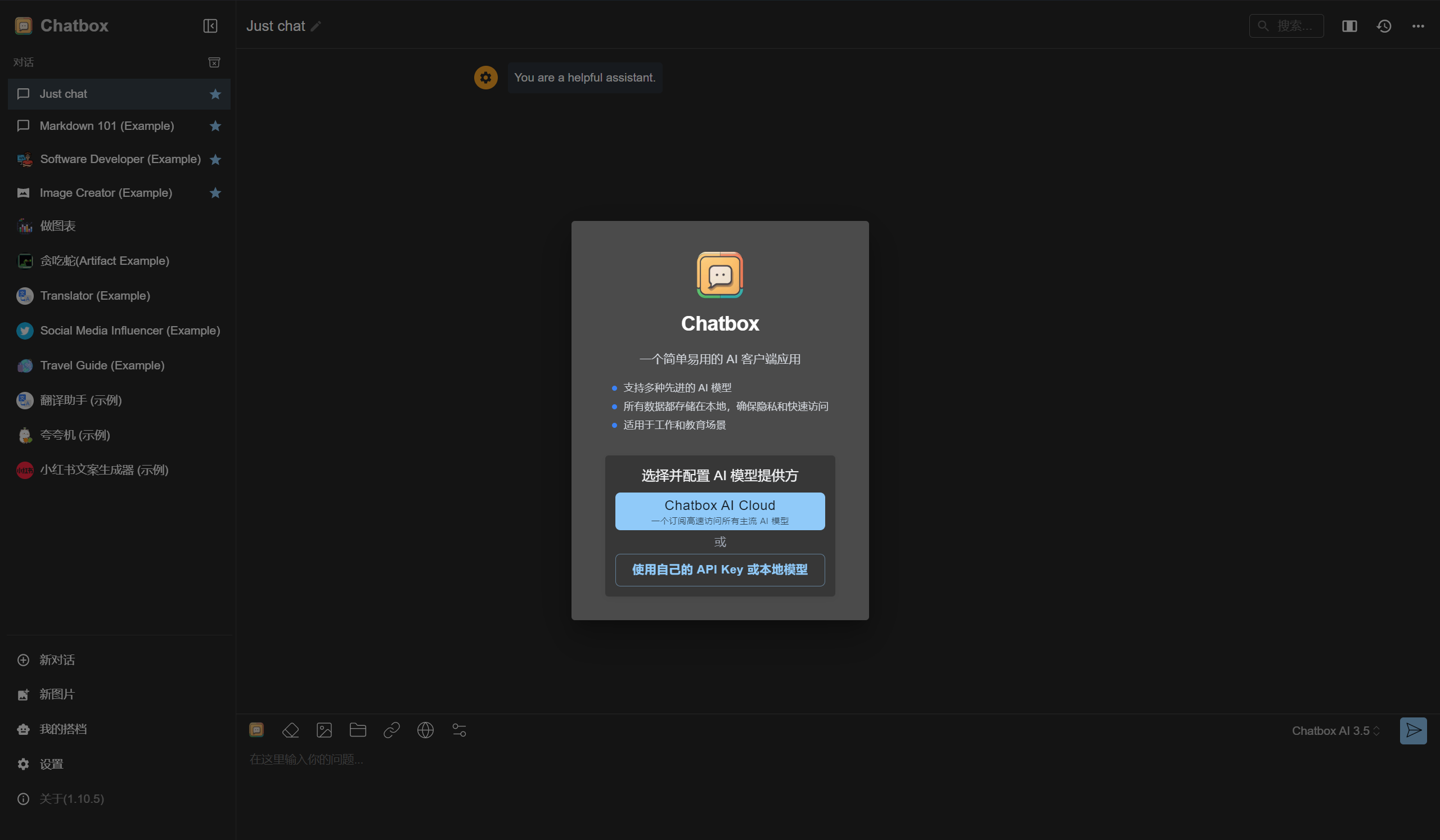This screenshot has width=1440, height=840.
Task: Attach a file with folder icon
Action: [x=358, y=730]
